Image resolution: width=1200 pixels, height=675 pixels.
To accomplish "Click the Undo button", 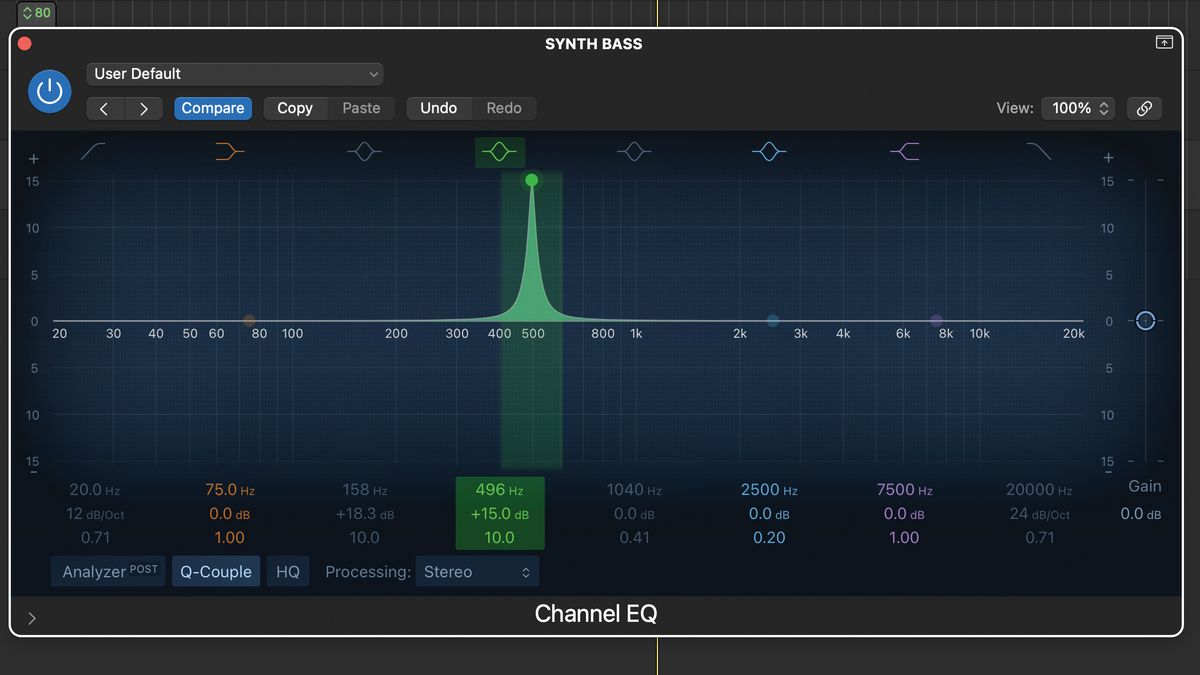I will tap(438, 108).
